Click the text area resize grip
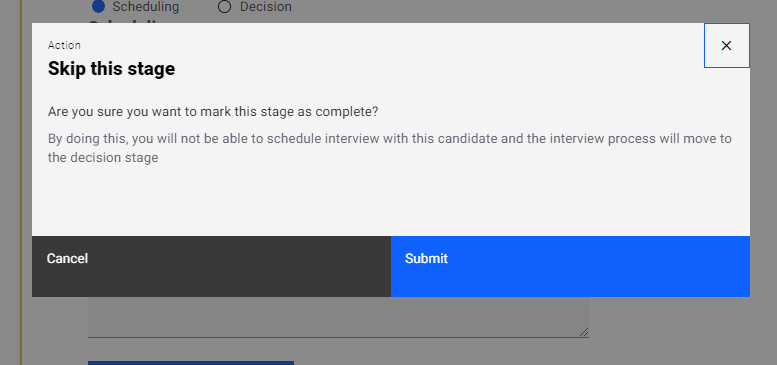Image resolution: width=777 pixels, height=365 pixels. tap(584, 332)
